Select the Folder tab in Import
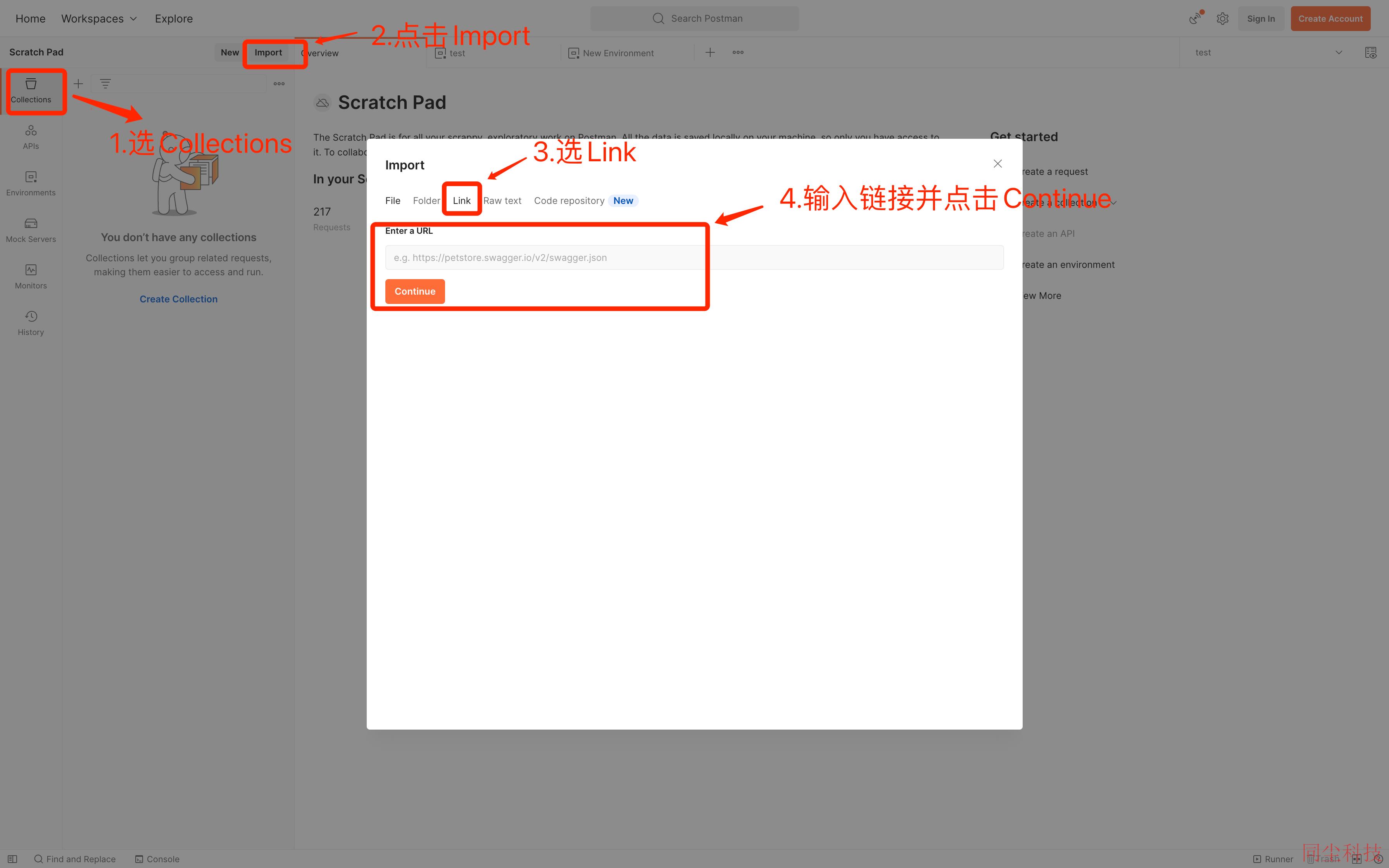Image resolution: width=1389 pixels, height=868 pixels. pos(426,200)
